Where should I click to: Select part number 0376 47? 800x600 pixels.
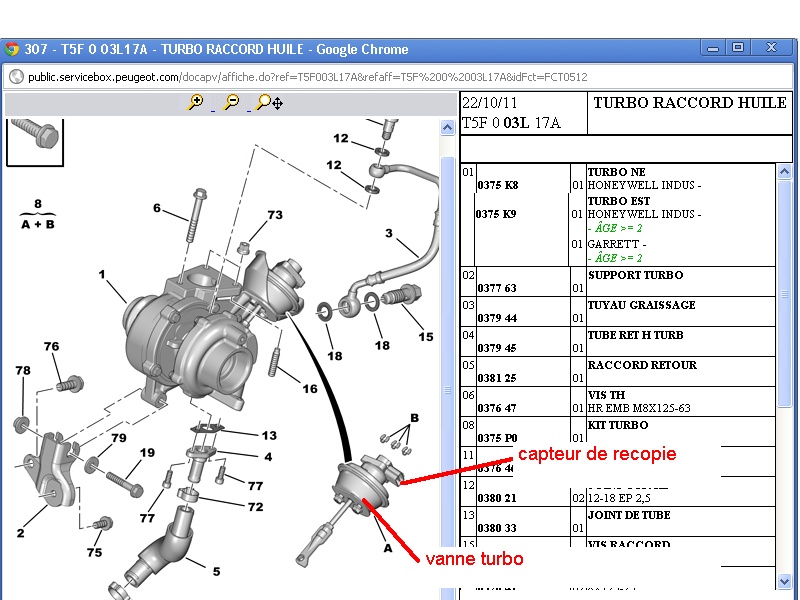pos(497,409)
